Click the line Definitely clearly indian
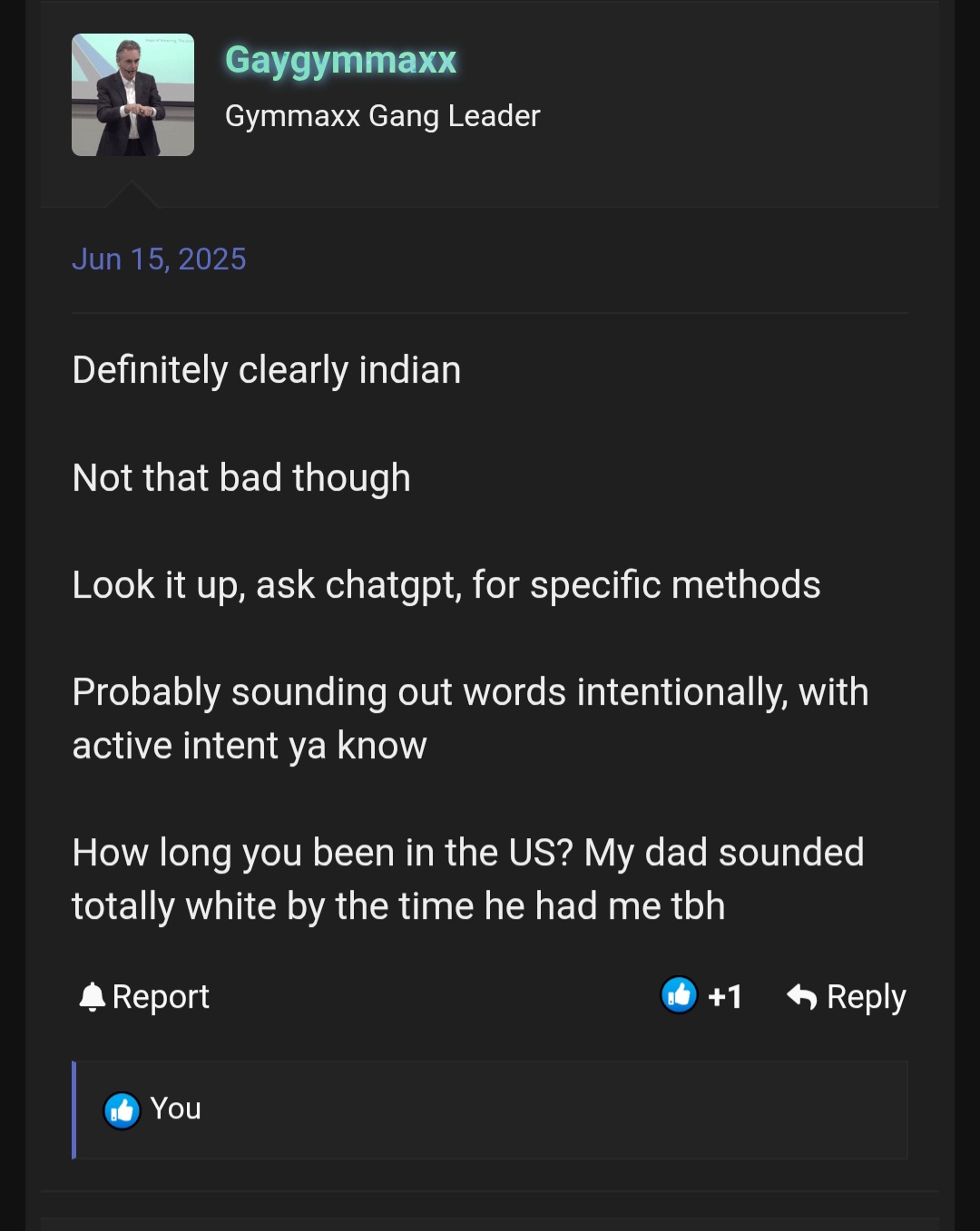The image size is (980, 1231). pos(267,370)
